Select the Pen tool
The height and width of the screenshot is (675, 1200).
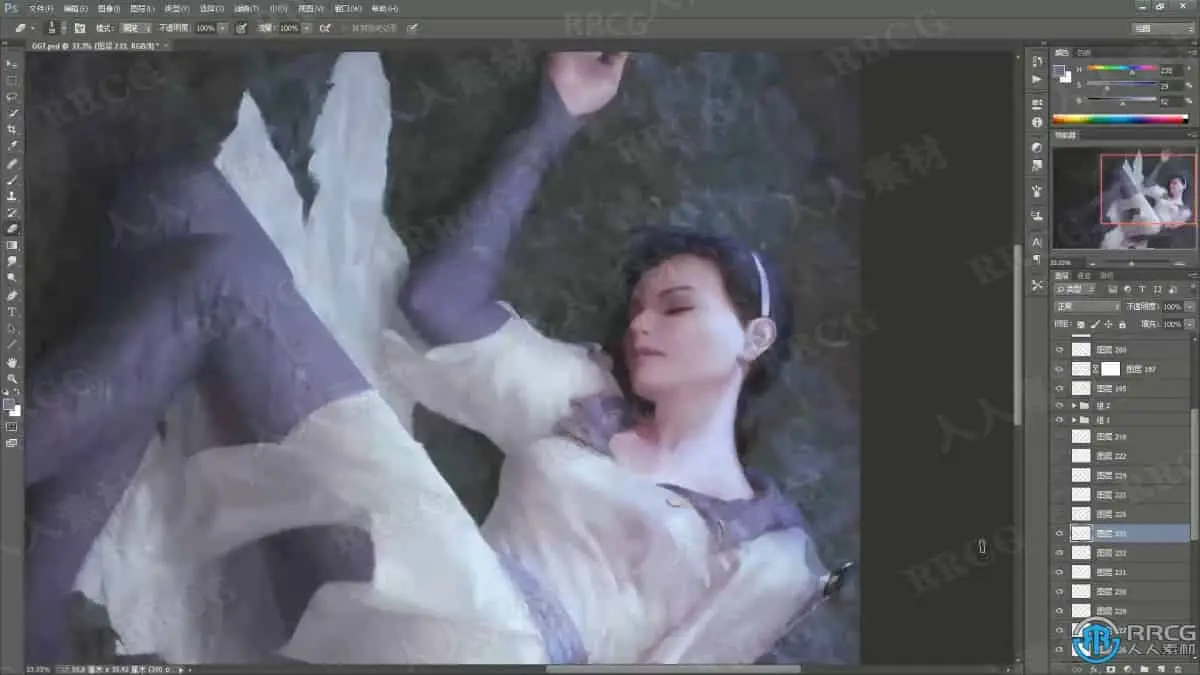12,296
